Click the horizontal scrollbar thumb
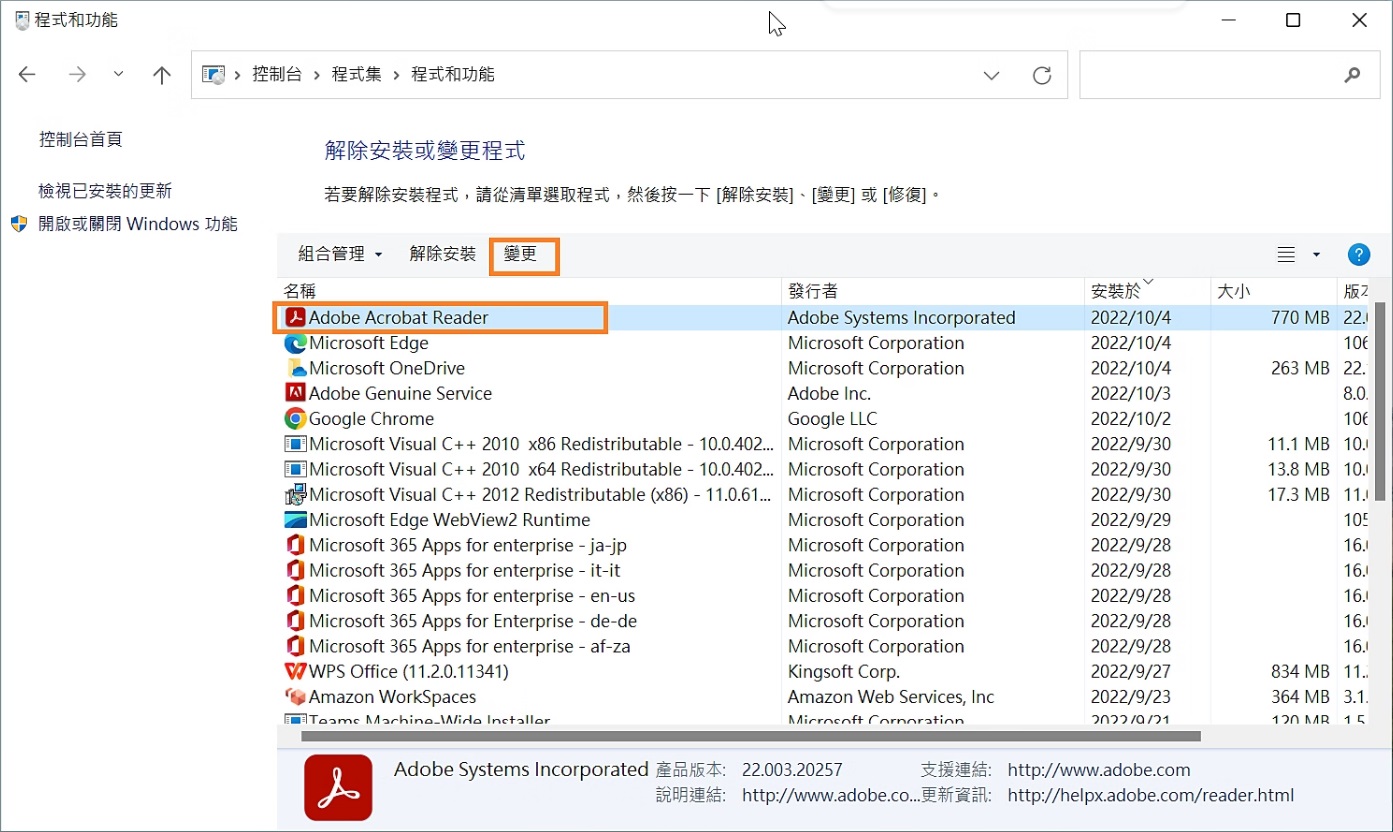Screen dimensions: 1393x832 tap(750, 736)
